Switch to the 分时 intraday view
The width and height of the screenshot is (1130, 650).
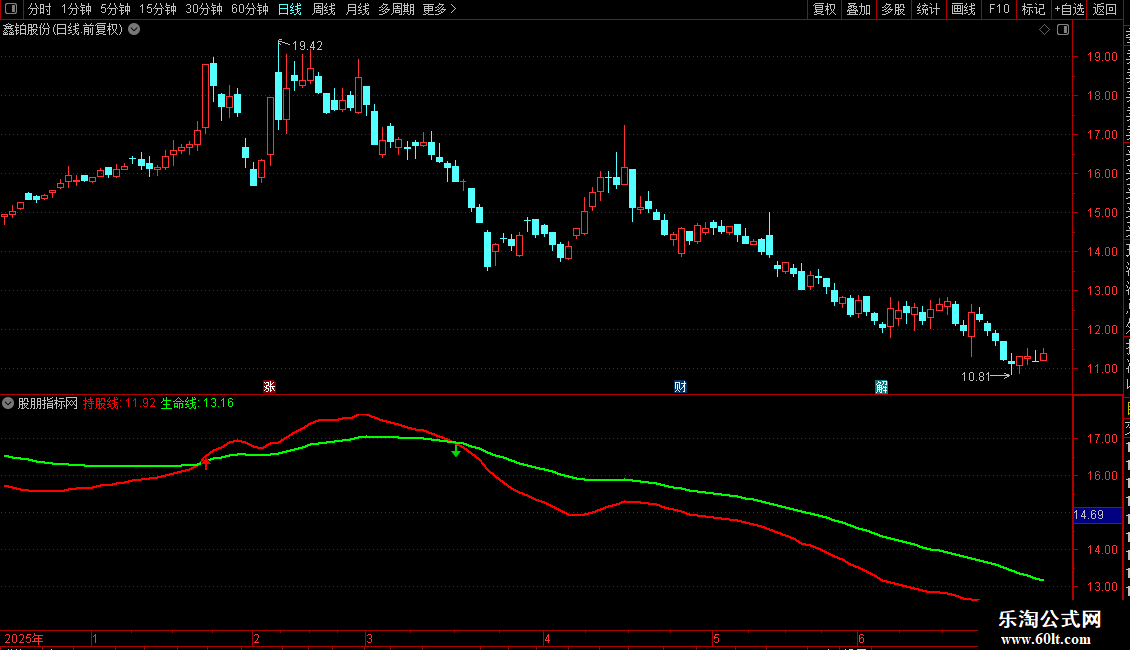[40, 9]
